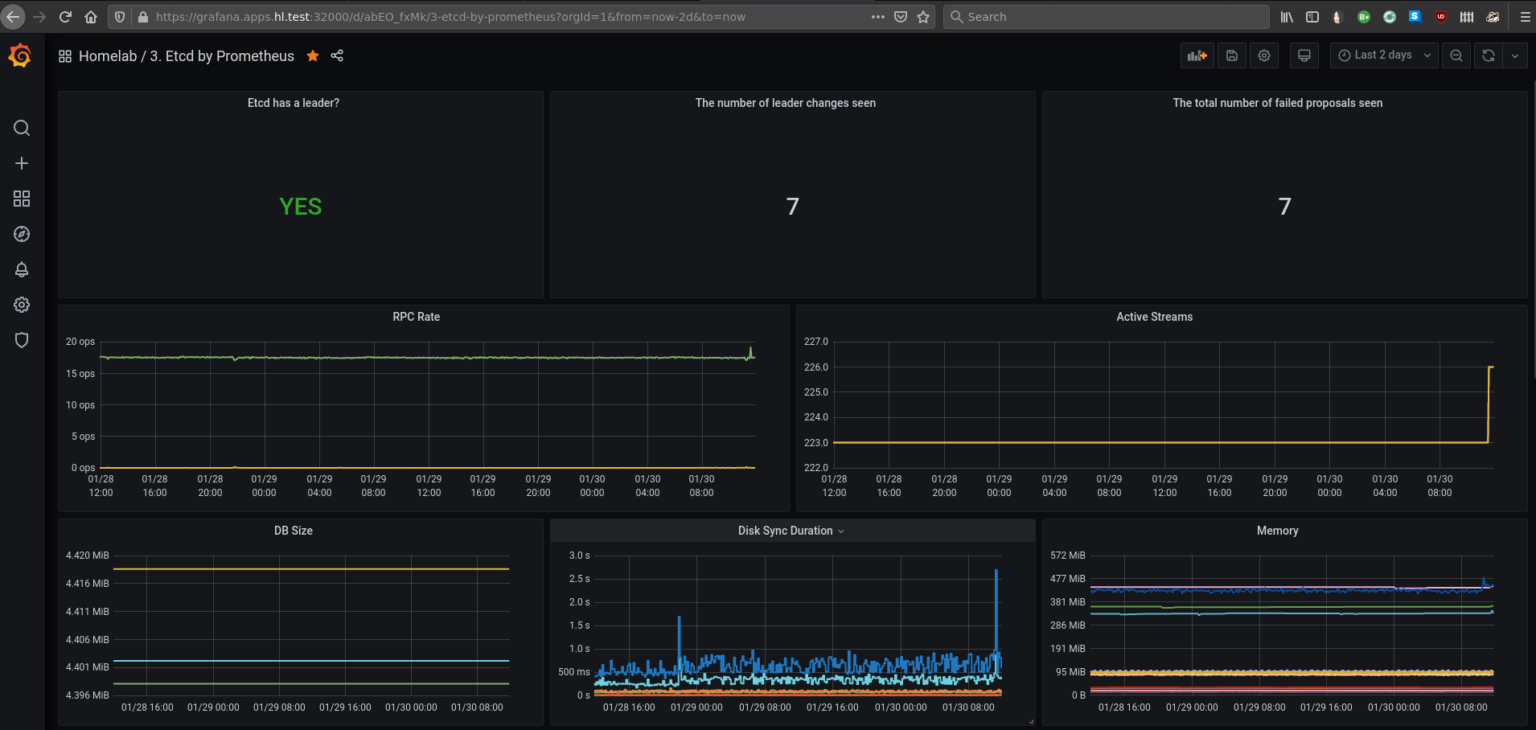Open the Last 2 days time range picker
This screenshot has width=1536, height=730.
(1384, 55)
